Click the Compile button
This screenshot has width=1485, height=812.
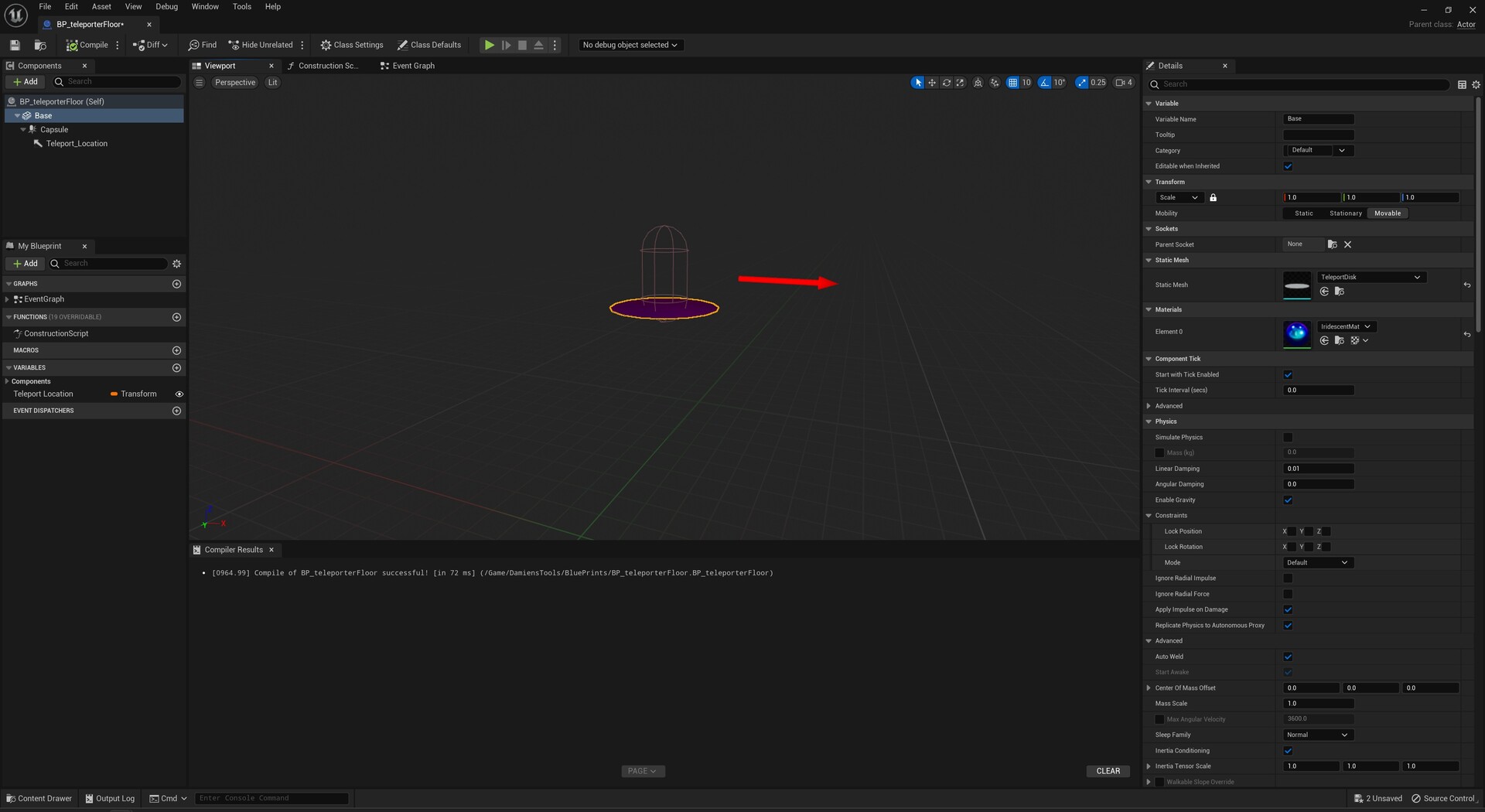click(x=87, y=45)
